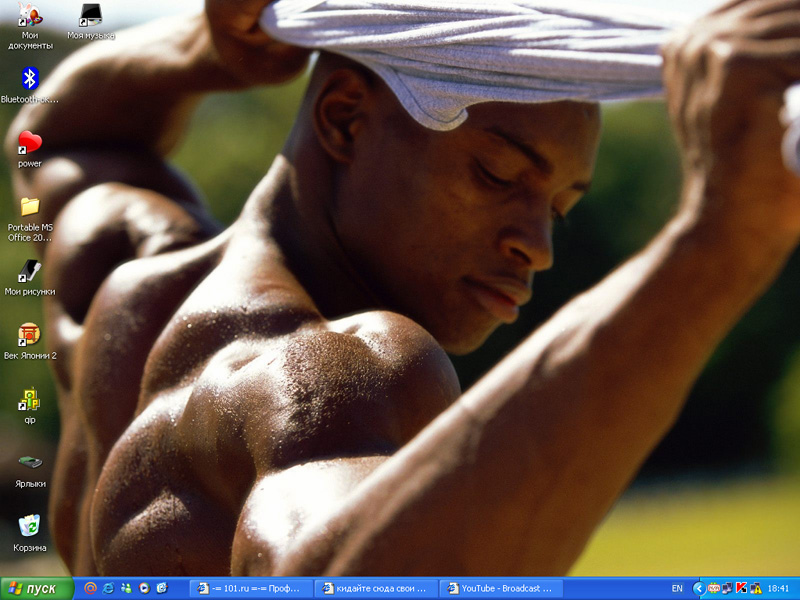Viewport: 800px width, 600px height.
Task: Switch to the YouTube Broadcast window
Action: pyautogui.click(x=501, y=589)
